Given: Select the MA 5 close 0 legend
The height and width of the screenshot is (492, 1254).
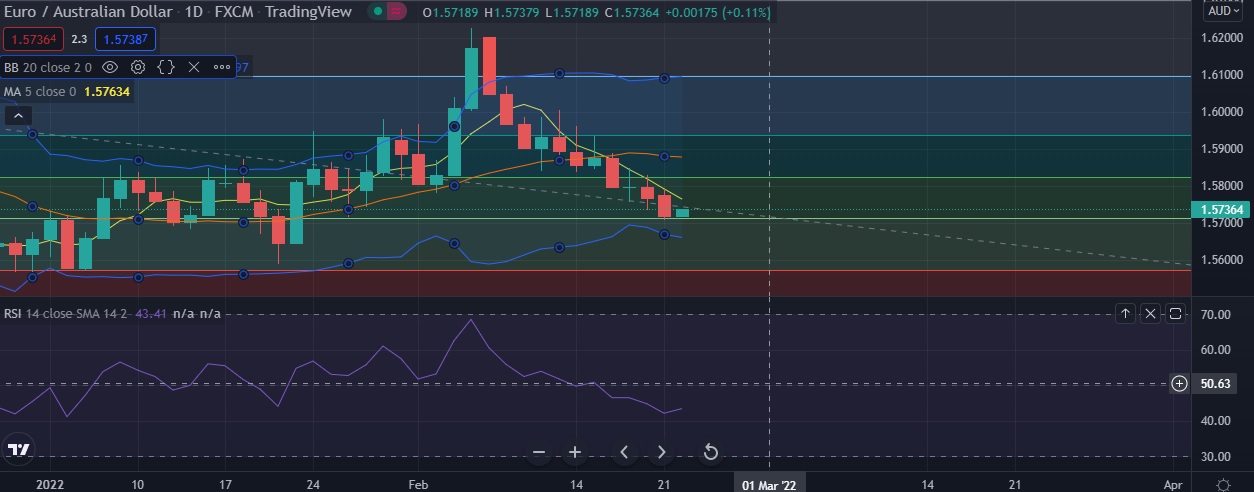Looking at the screenshot, I should pyautogui.click(x=40, y=92).
